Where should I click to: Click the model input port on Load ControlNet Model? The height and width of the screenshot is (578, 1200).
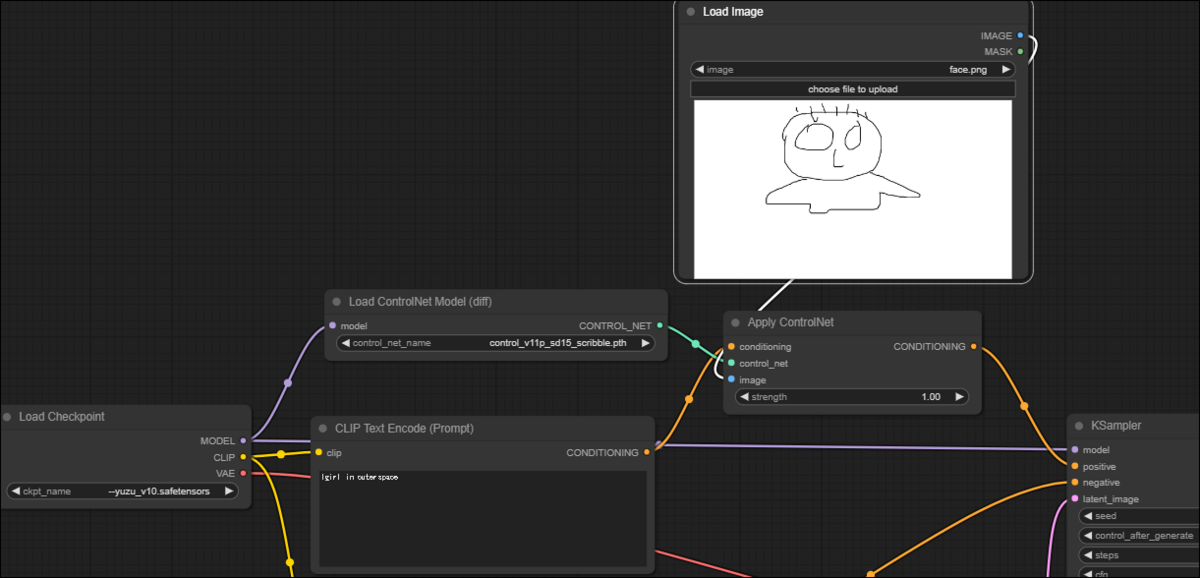(x=332, y=326)
